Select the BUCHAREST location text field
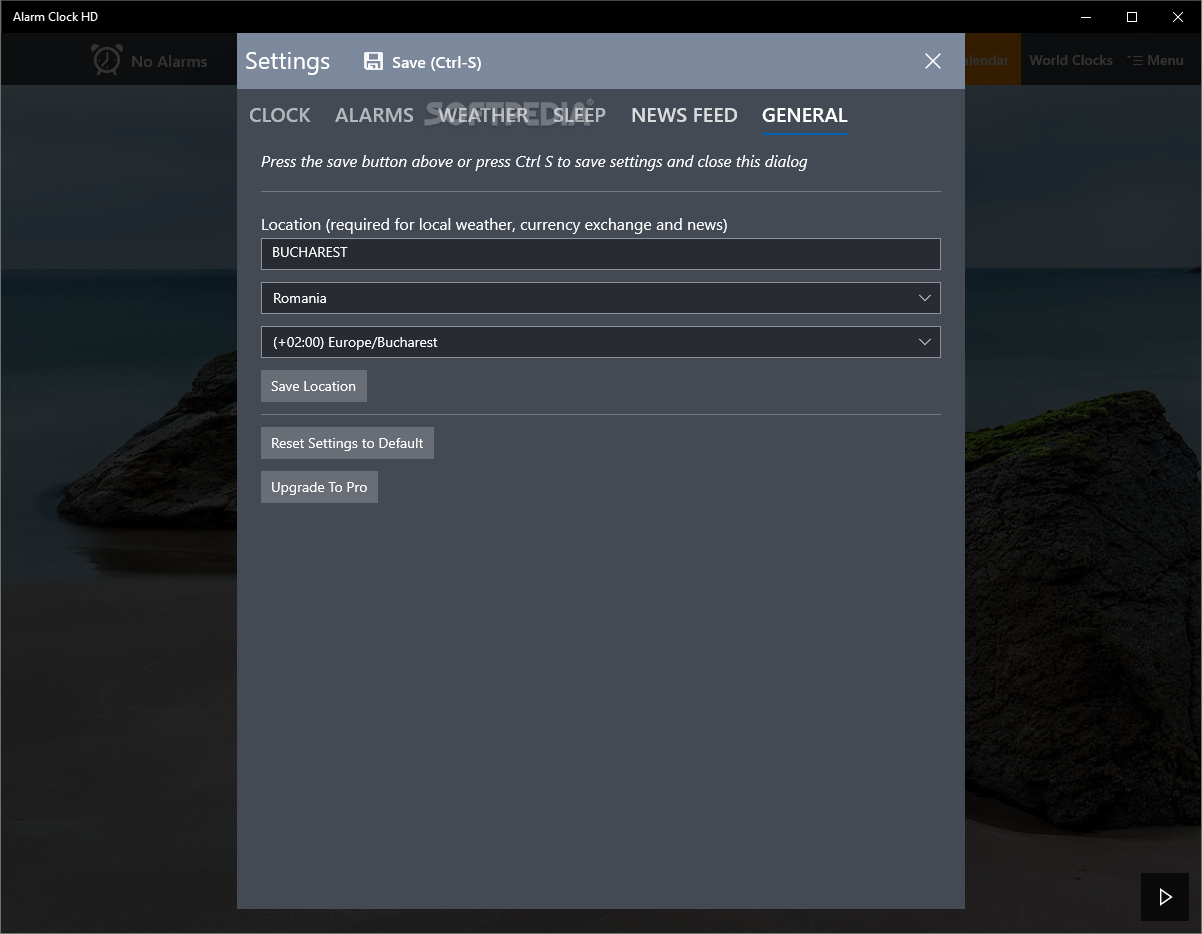1202x934 pixels. pyautogui.click(x=600, y=253)
